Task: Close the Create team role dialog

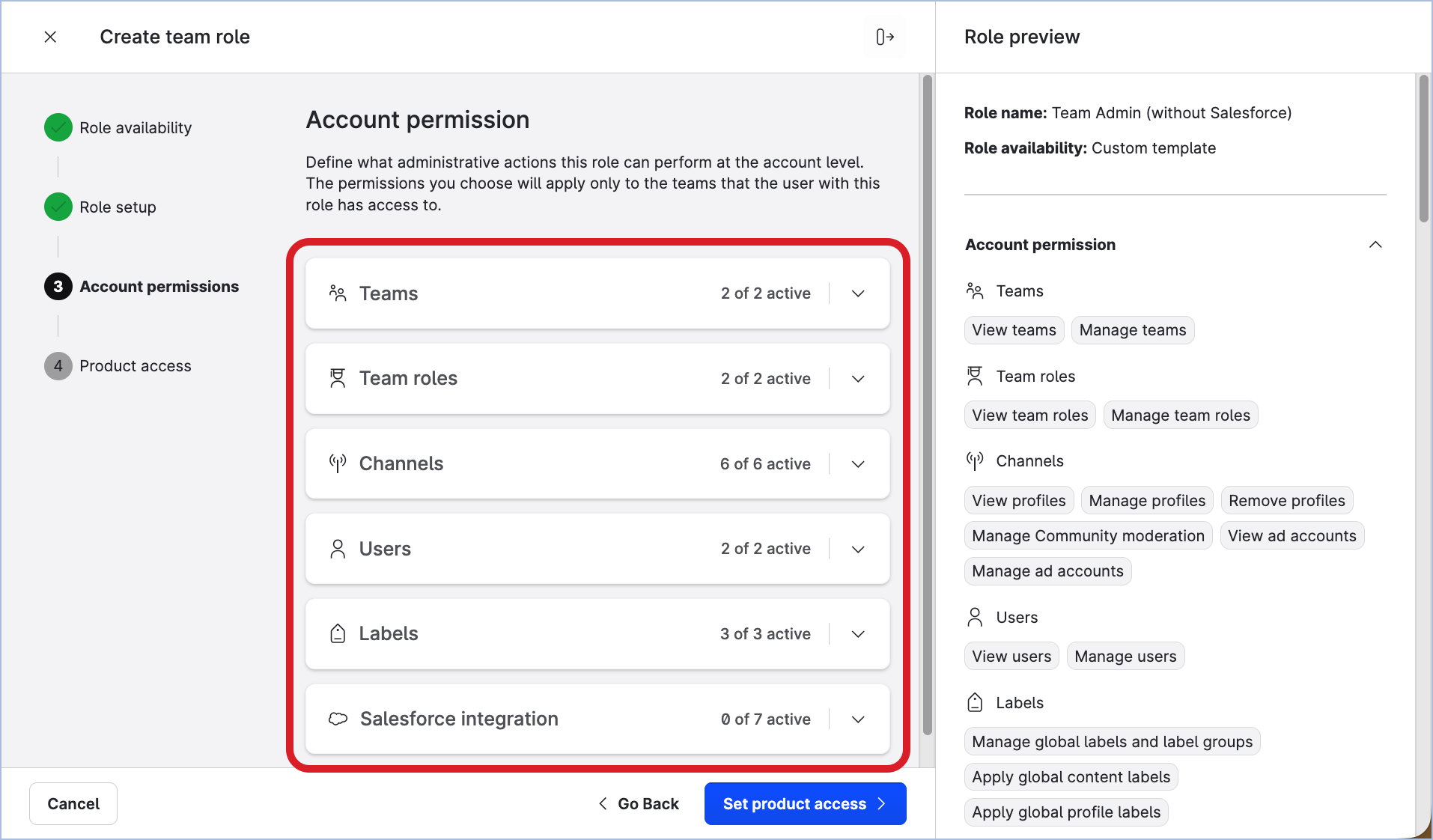Action: (x=50, y=37)
